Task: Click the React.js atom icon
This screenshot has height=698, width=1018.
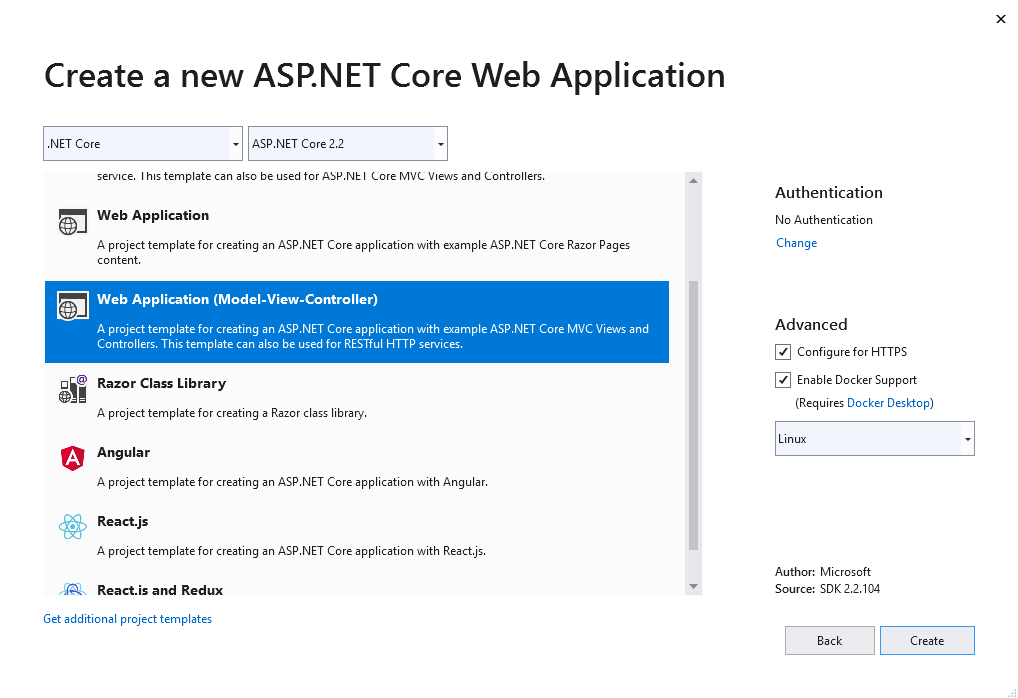Action: point(73,527)
